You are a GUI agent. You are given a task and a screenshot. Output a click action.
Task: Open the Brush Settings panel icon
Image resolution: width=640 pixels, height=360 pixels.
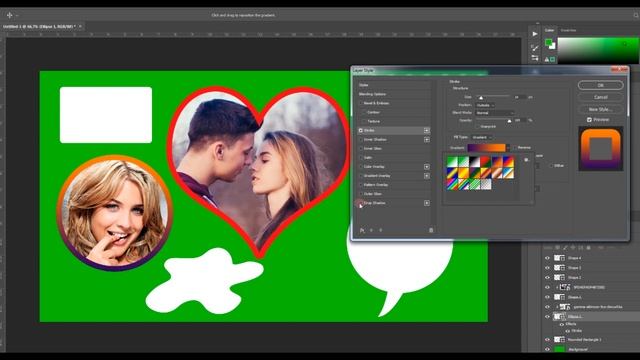click(535, 48)
